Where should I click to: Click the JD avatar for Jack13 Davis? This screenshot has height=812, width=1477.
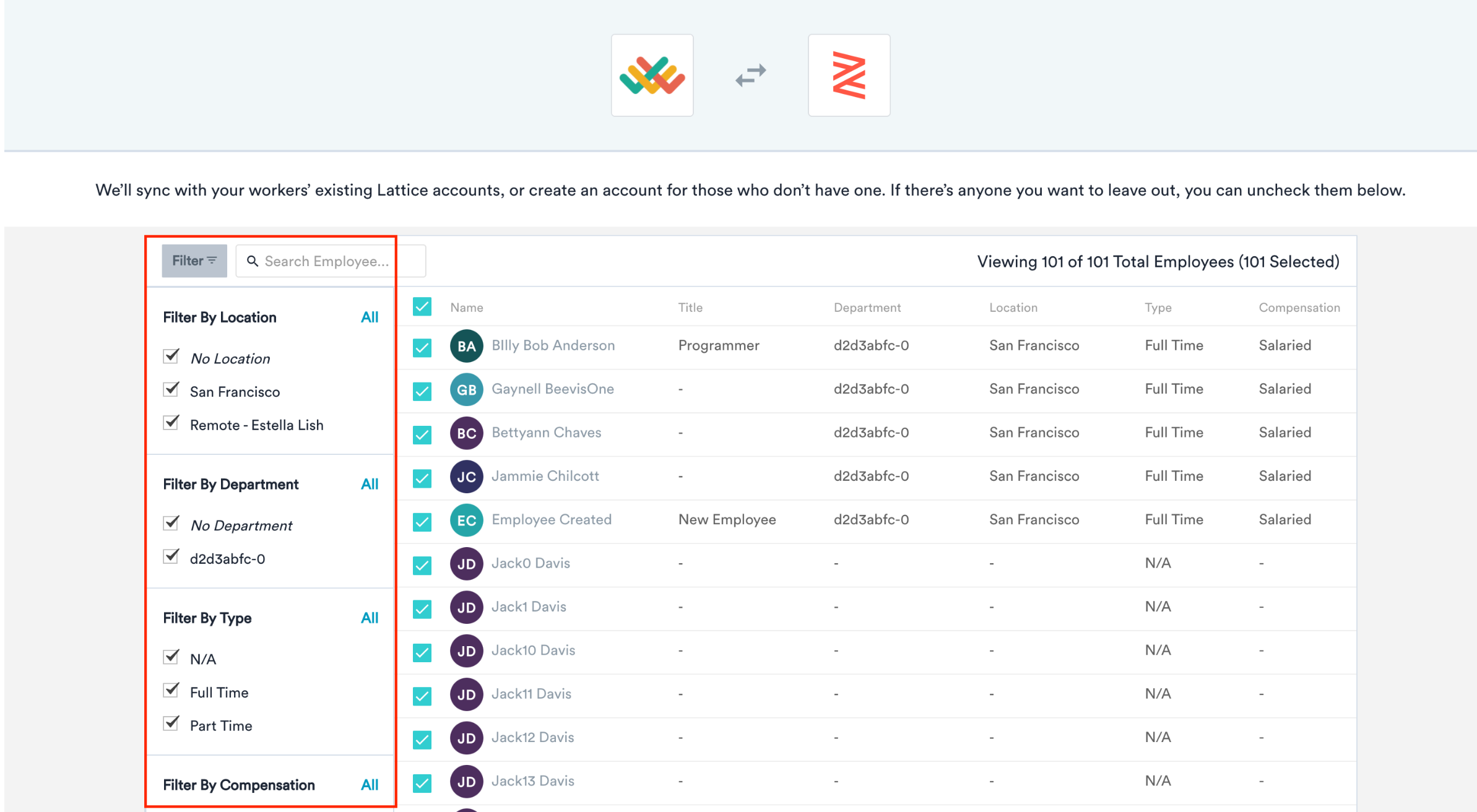point(466,782)
